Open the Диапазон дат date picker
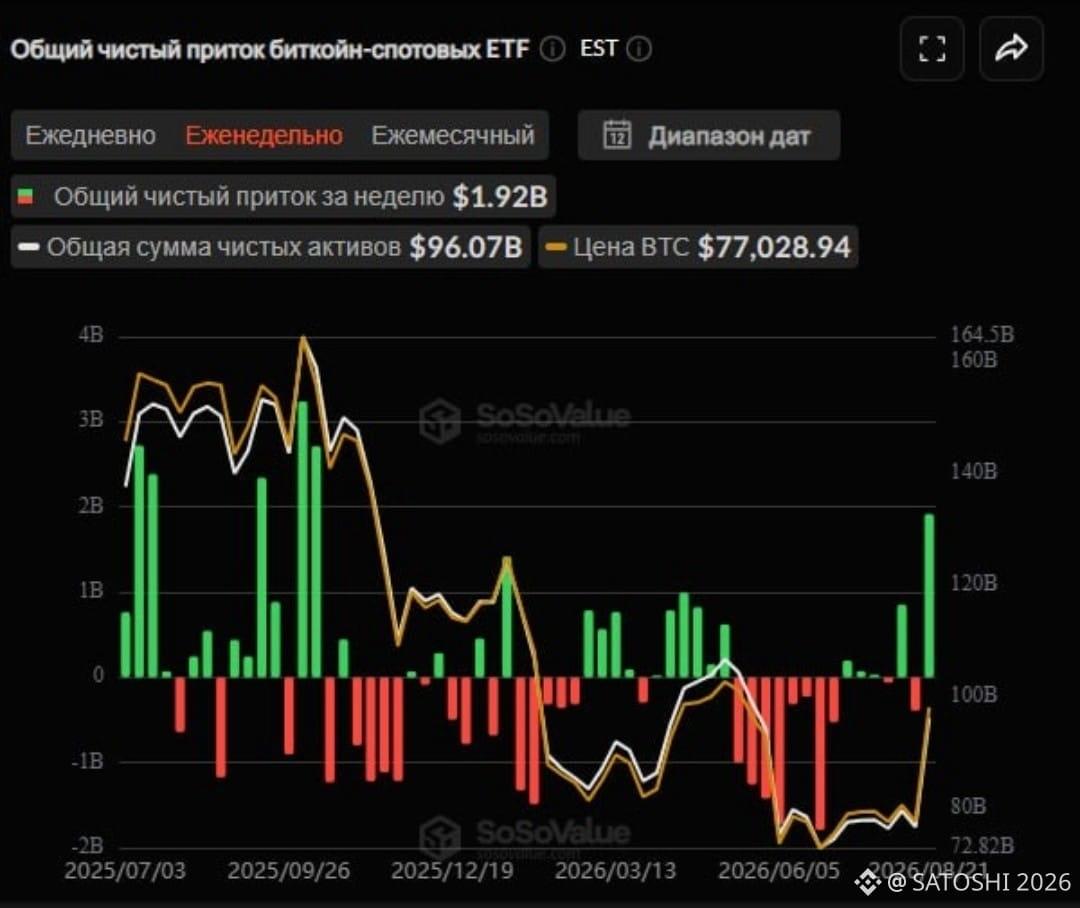The height and width of the screenshot is (908, 1080). (x=709, y=135)
